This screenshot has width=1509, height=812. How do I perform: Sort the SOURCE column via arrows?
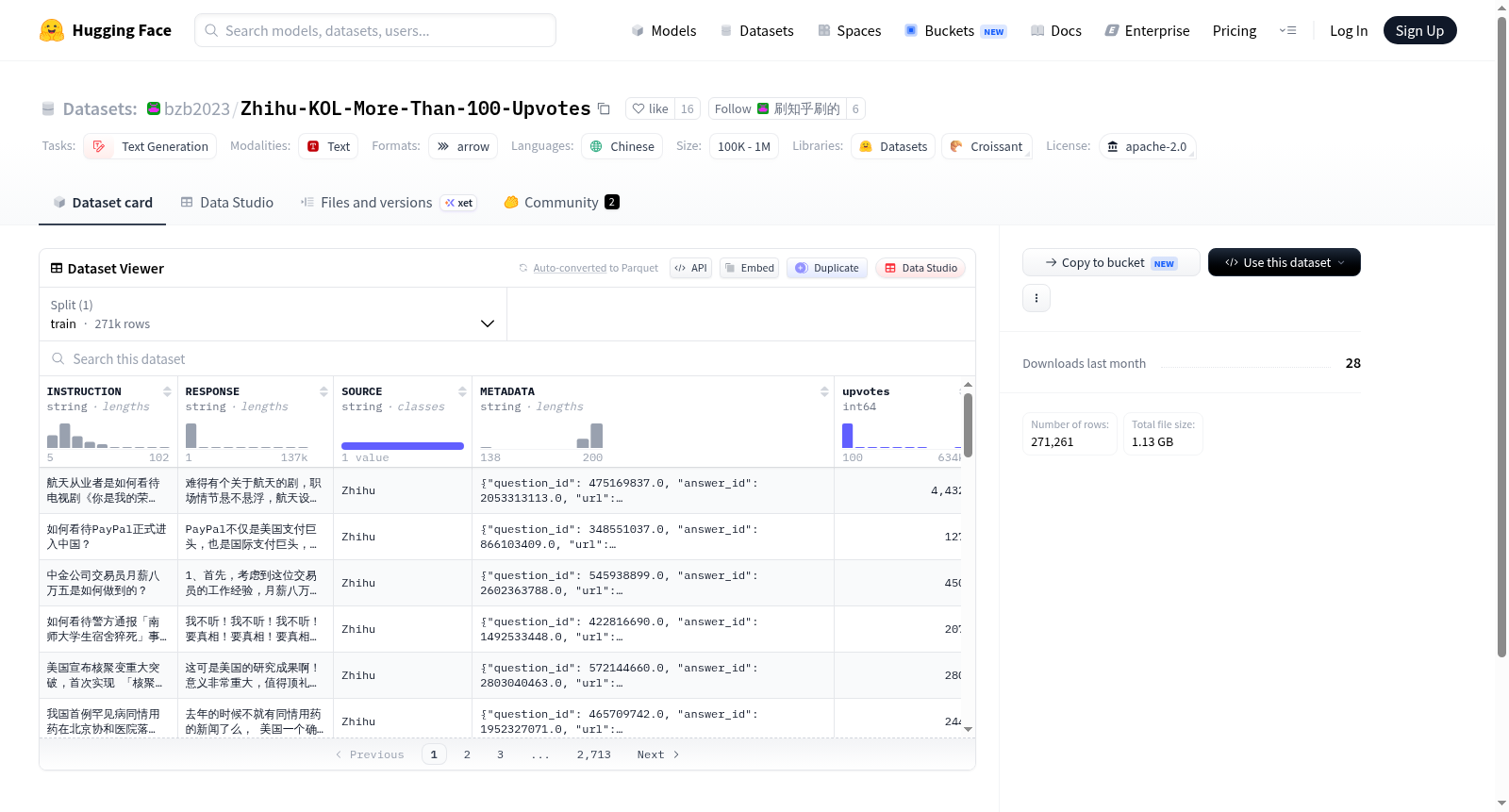(462, 391)
